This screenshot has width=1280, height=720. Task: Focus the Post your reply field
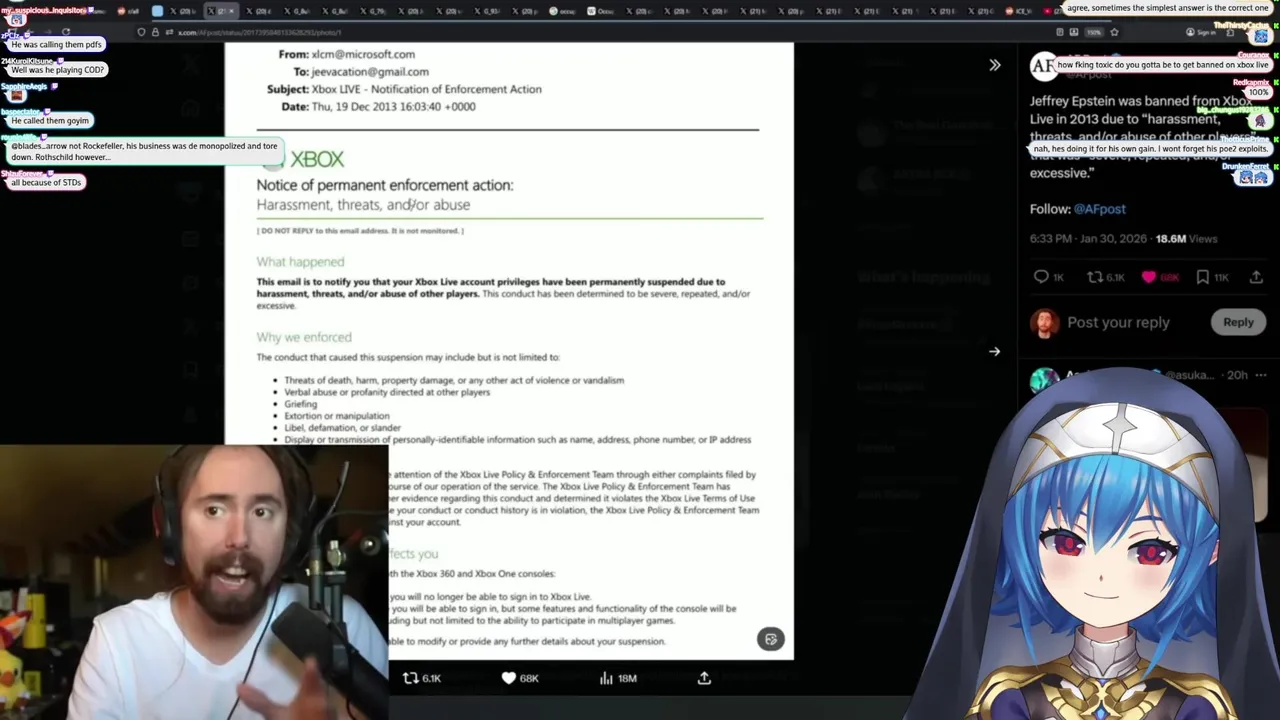coord(1118,322)
